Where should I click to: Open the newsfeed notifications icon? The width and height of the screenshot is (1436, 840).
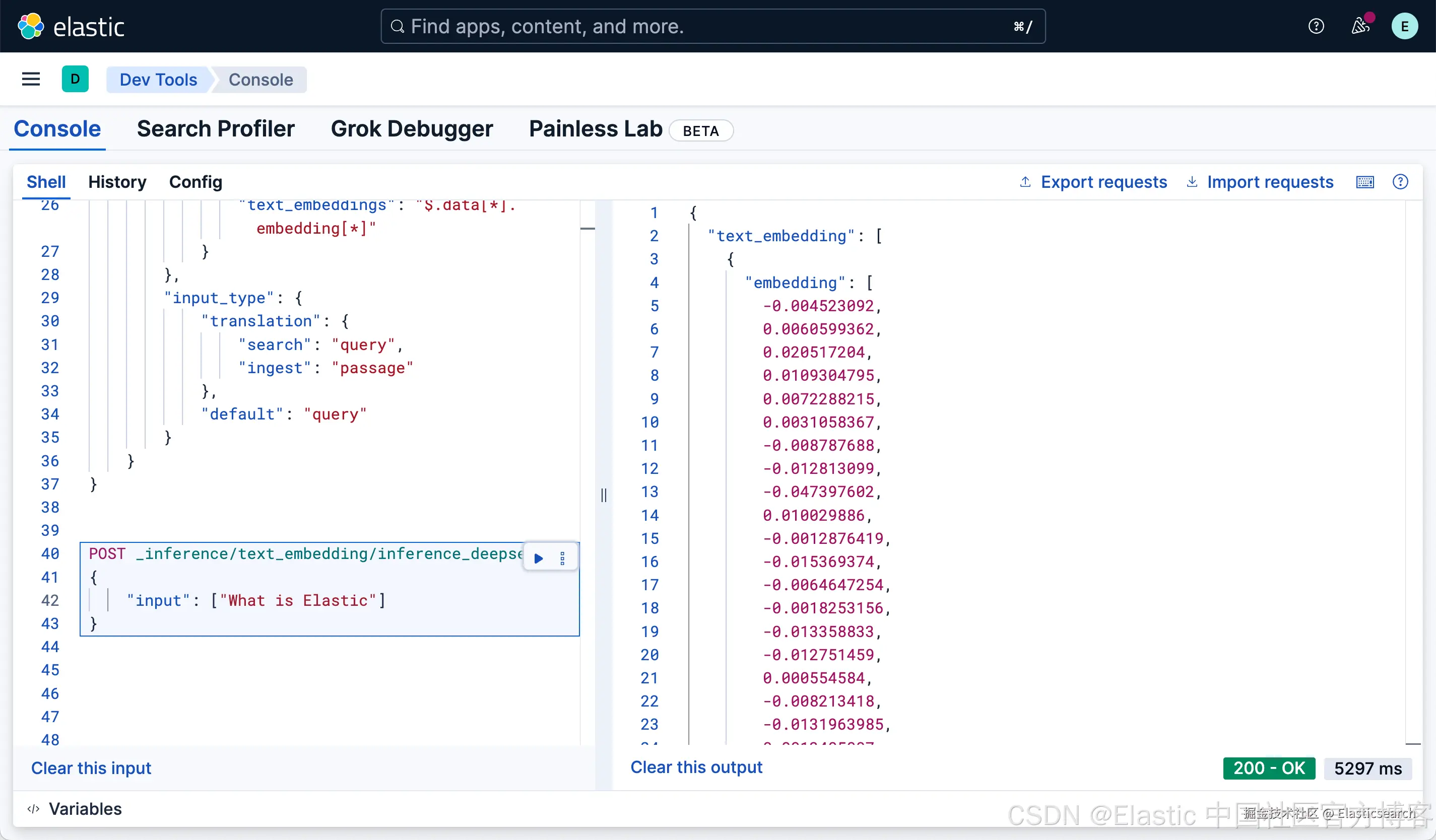pyautogui.click(x=1360, y=26)
